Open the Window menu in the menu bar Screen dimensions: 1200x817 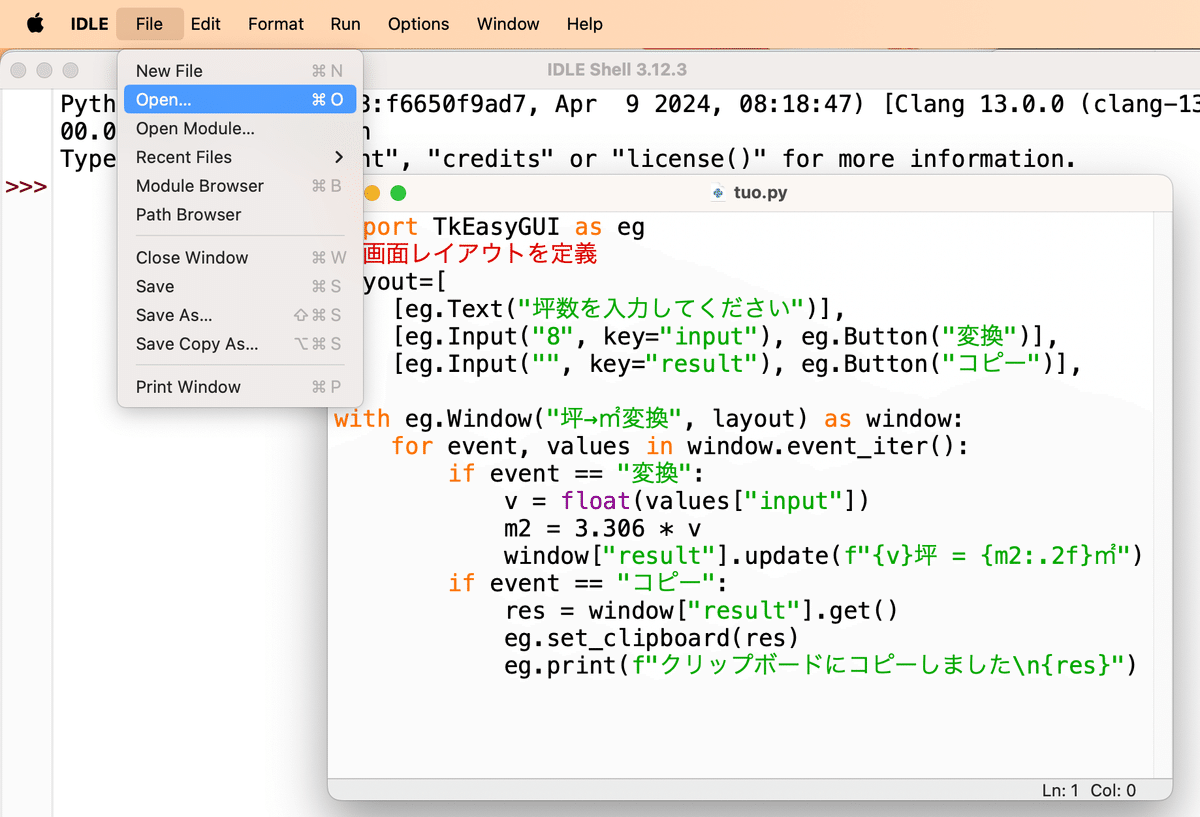pyautogui.click(x=507, y=23)
